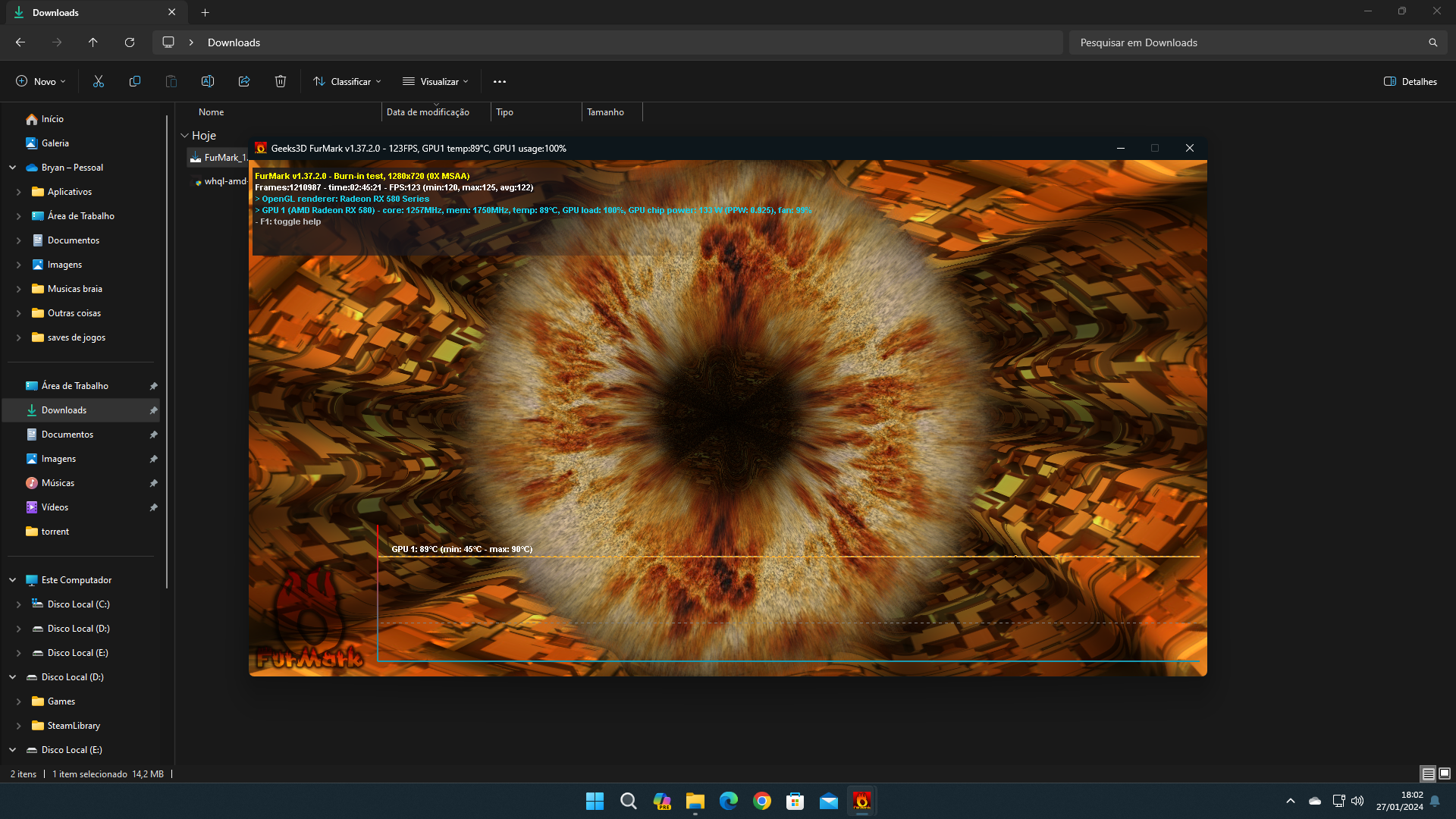Open taskbar Search
Screen dimensions: 1456x819
629,801
